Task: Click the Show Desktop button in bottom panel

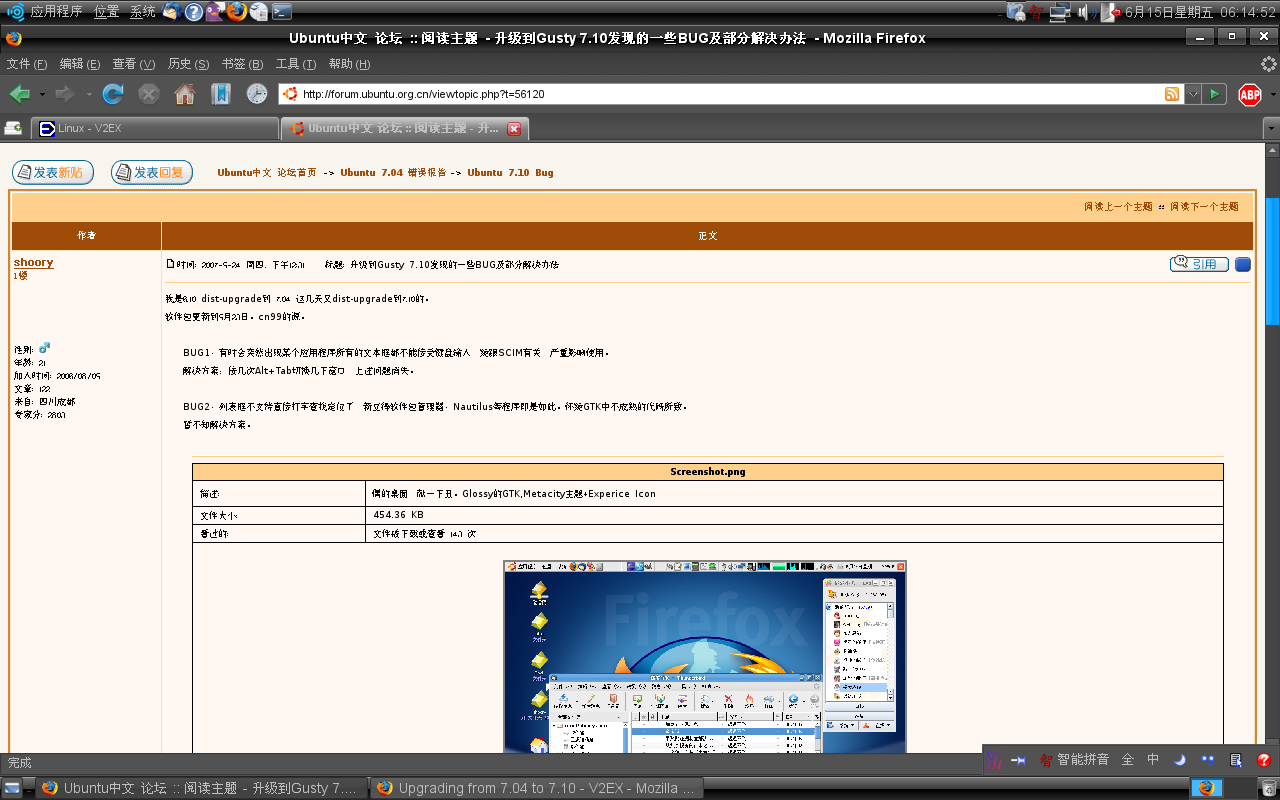Action: pyautogui.click(x=10, y=787)
